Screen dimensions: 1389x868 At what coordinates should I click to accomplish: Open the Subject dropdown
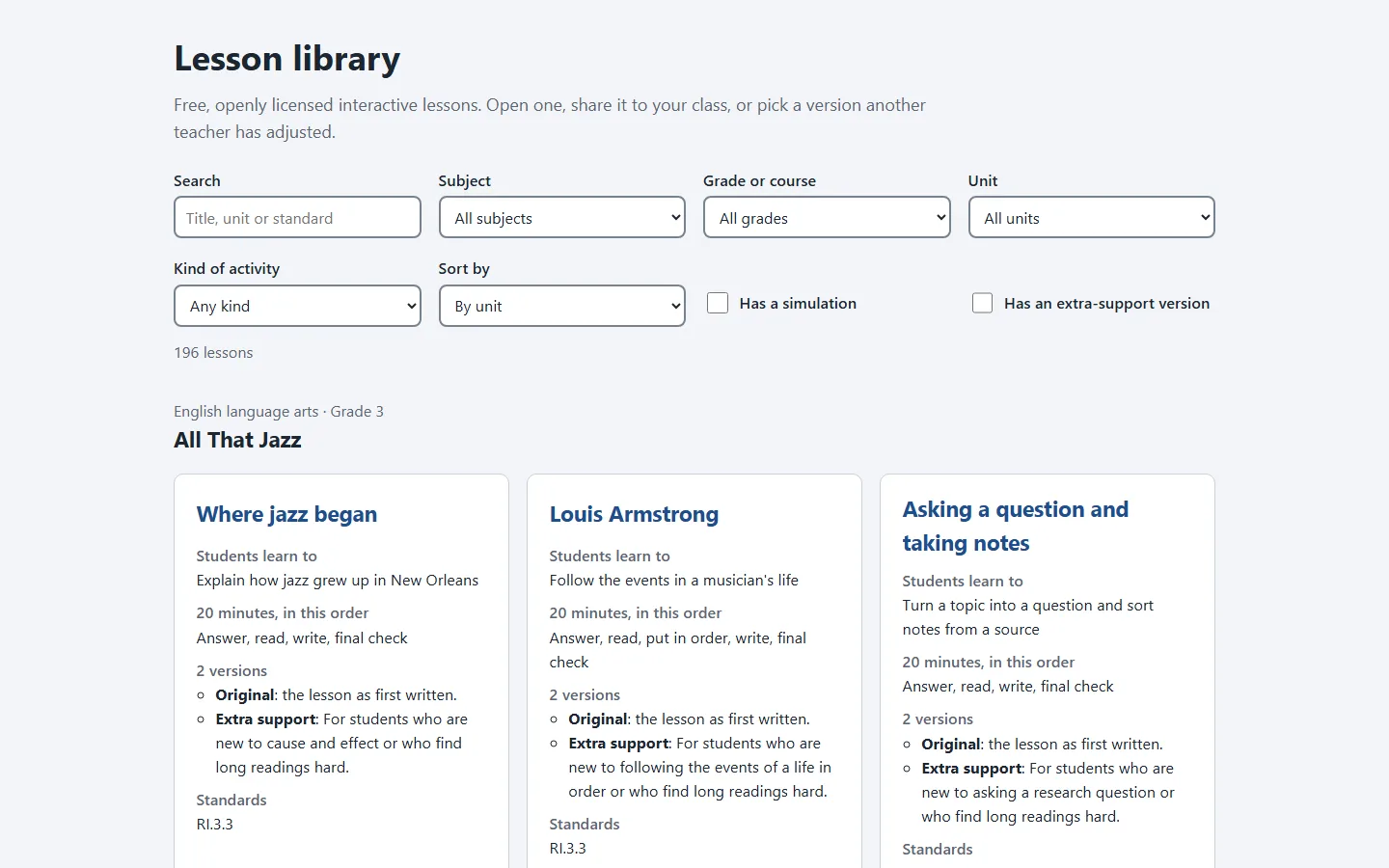coord(562,217)
